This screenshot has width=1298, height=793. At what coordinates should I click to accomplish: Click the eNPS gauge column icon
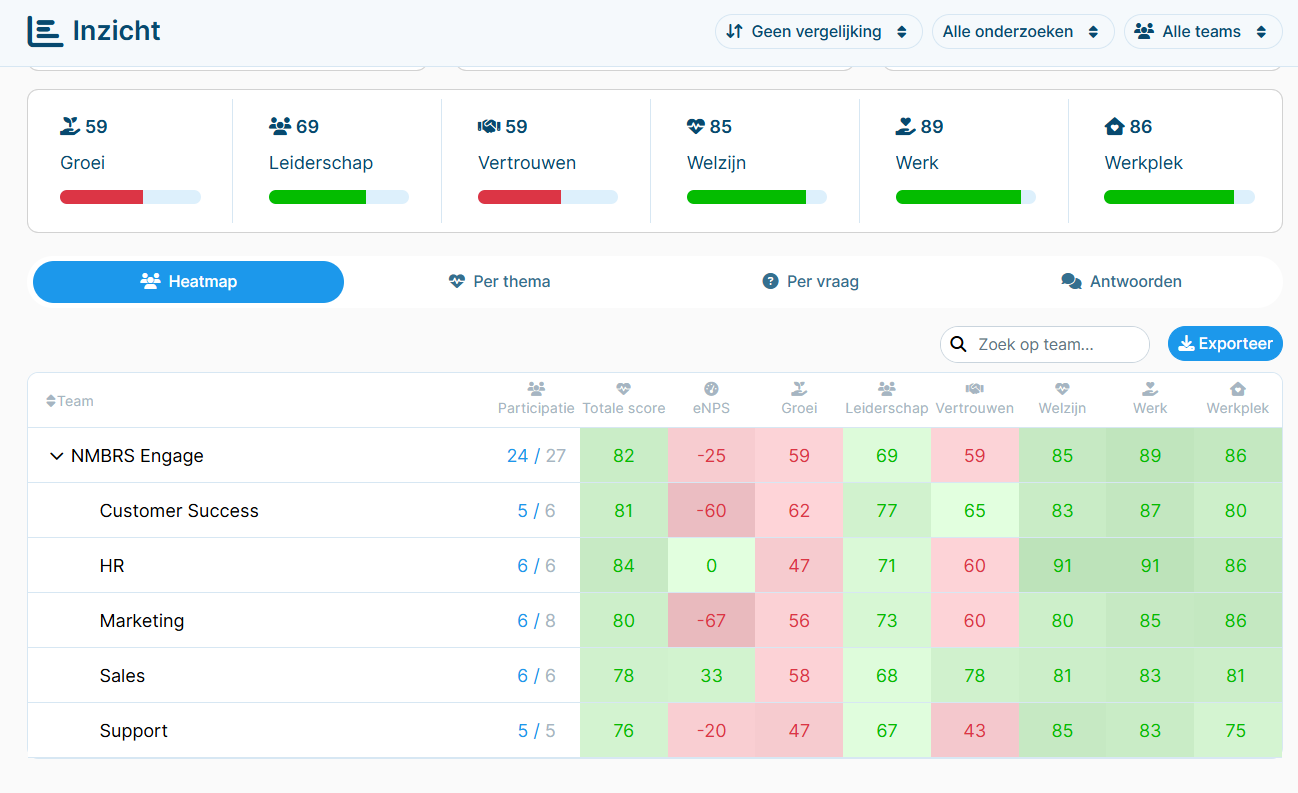[711, 389]
